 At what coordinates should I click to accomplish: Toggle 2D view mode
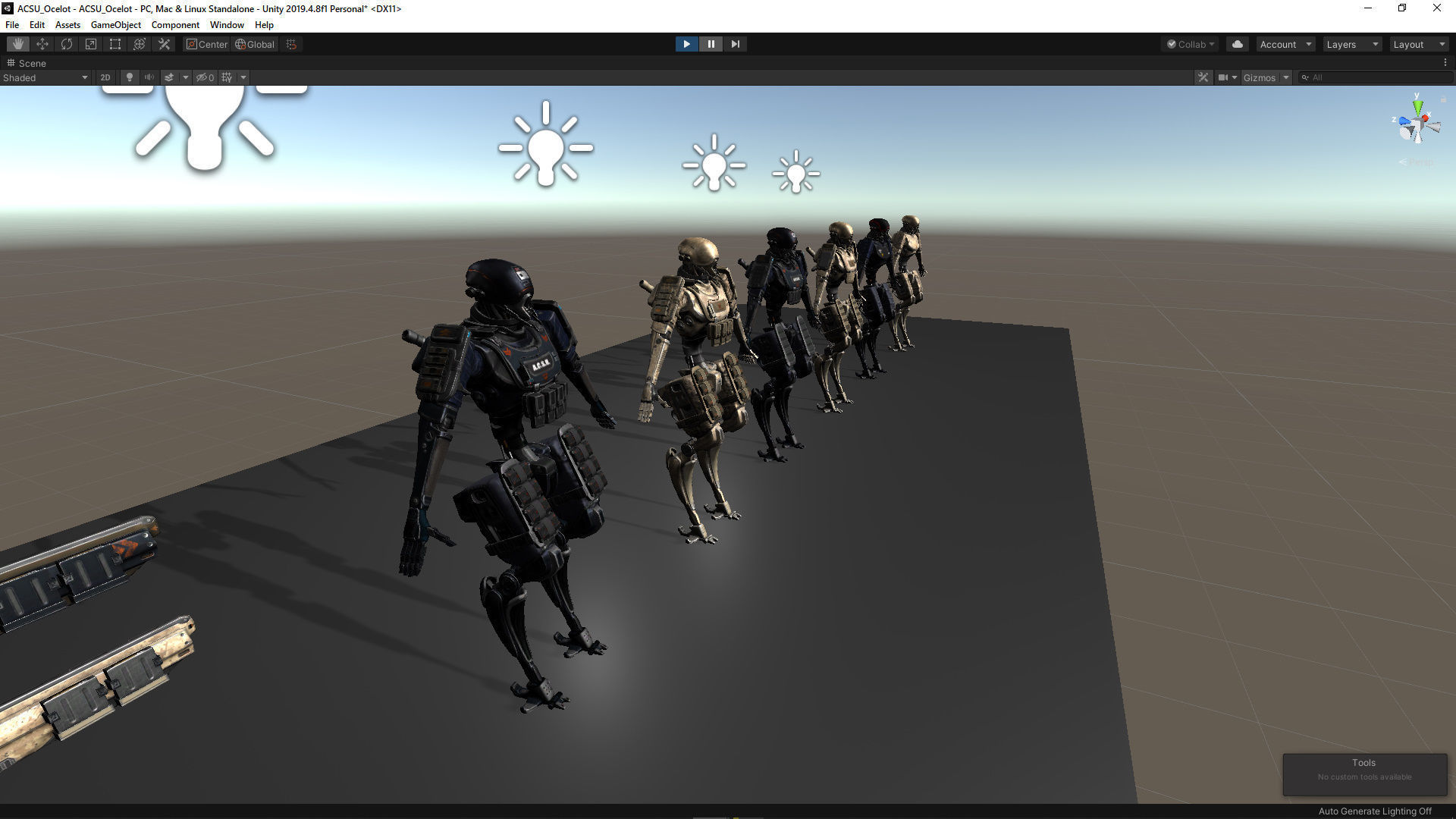pos(105,77)
